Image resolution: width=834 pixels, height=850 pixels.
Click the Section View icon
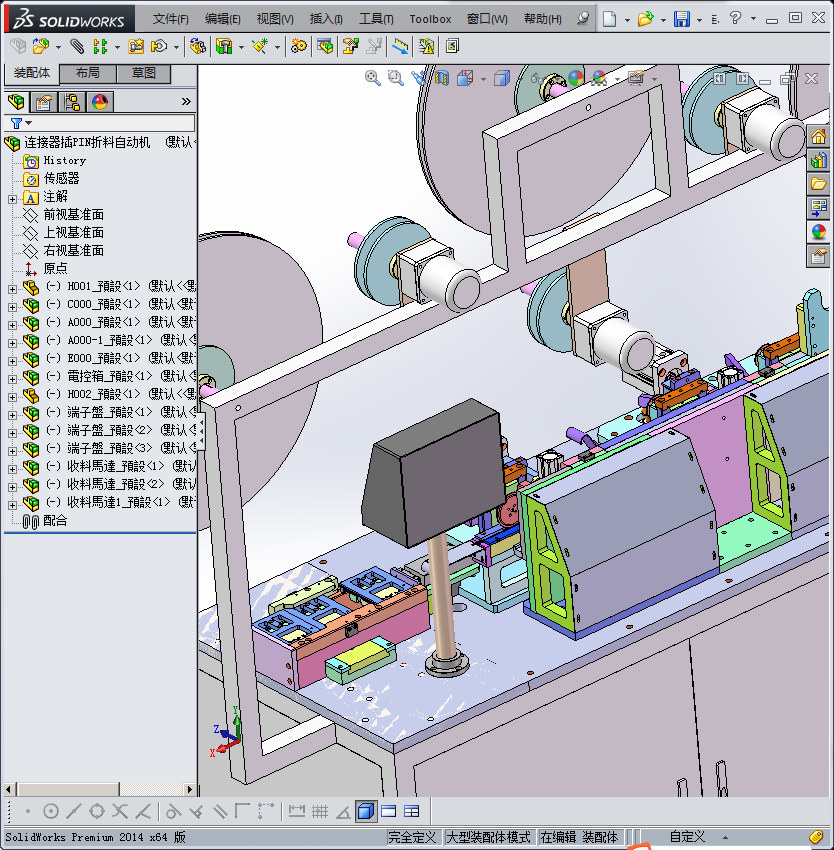(441, 78)
